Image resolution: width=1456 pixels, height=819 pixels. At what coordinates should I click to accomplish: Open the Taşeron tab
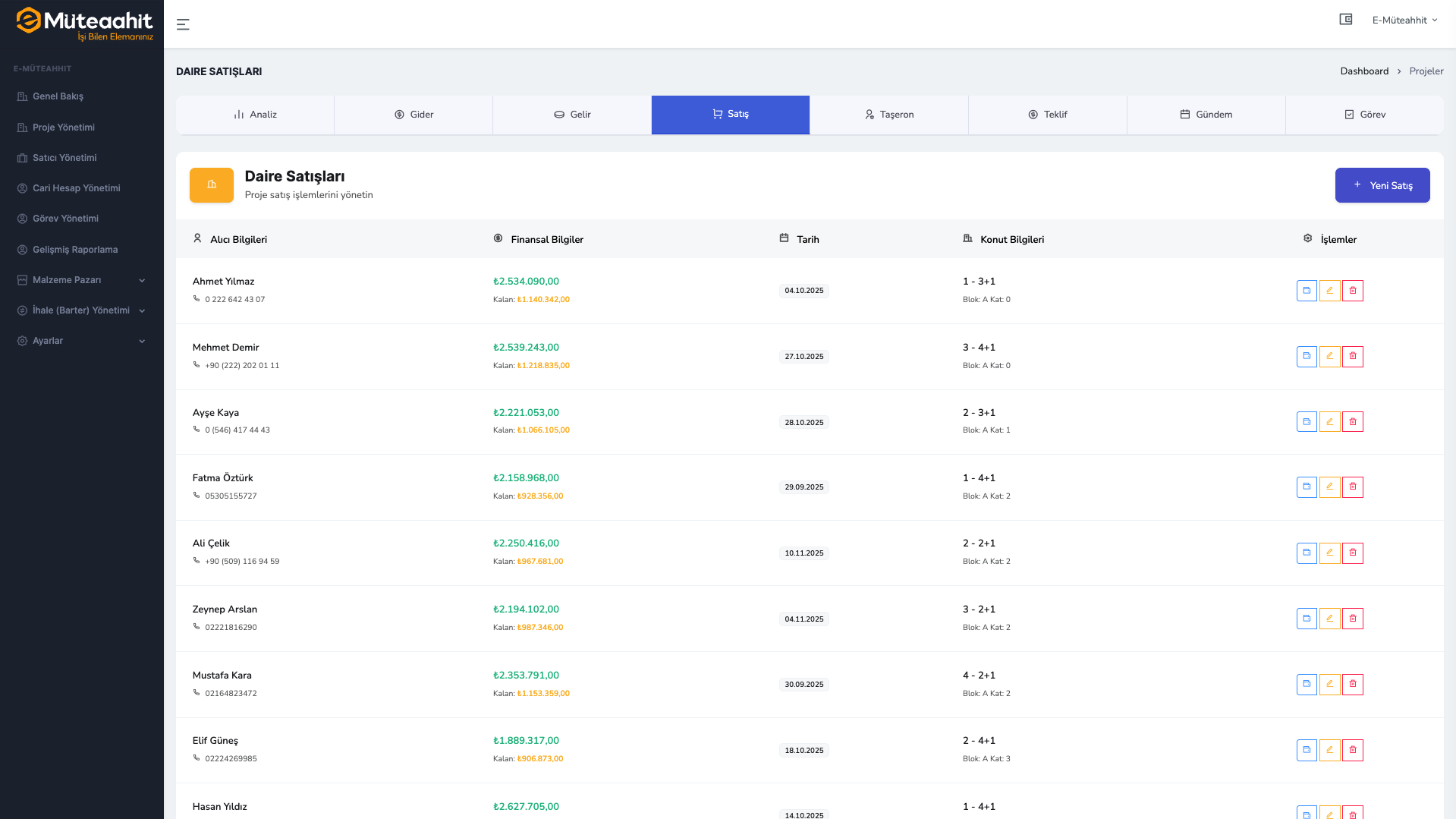coord(888,115)
